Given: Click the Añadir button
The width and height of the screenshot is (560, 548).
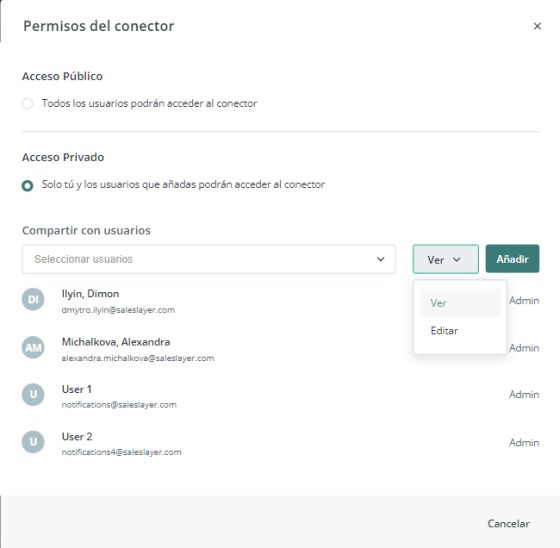Looking at the screenshot, I should click(x=512, y=259).
